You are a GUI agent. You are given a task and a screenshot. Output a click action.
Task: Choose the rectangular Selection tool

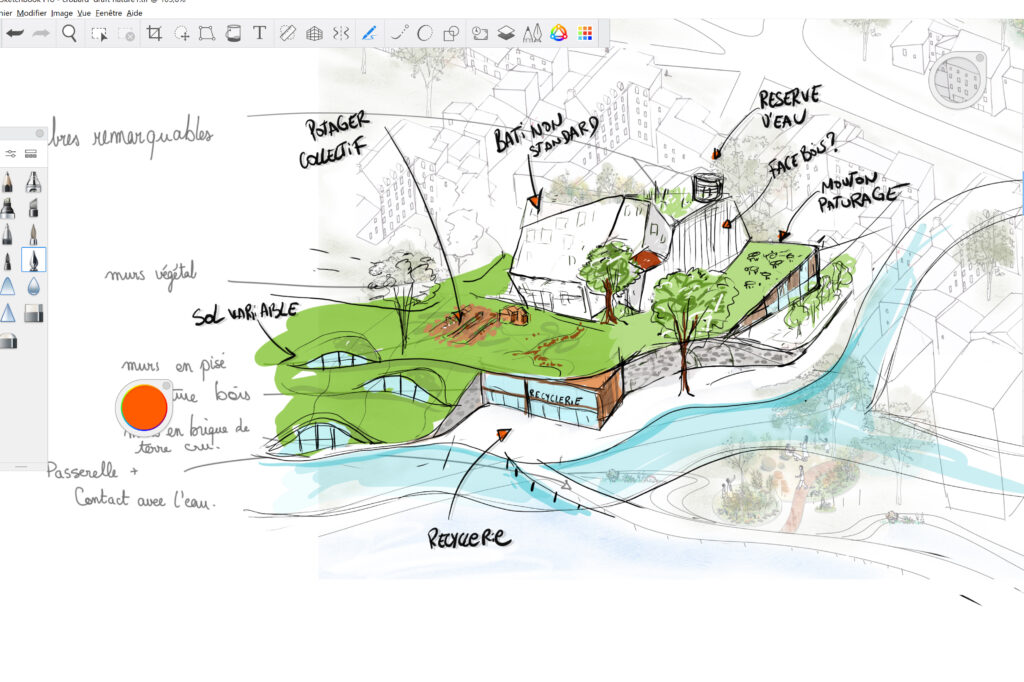tap(99, 34)
